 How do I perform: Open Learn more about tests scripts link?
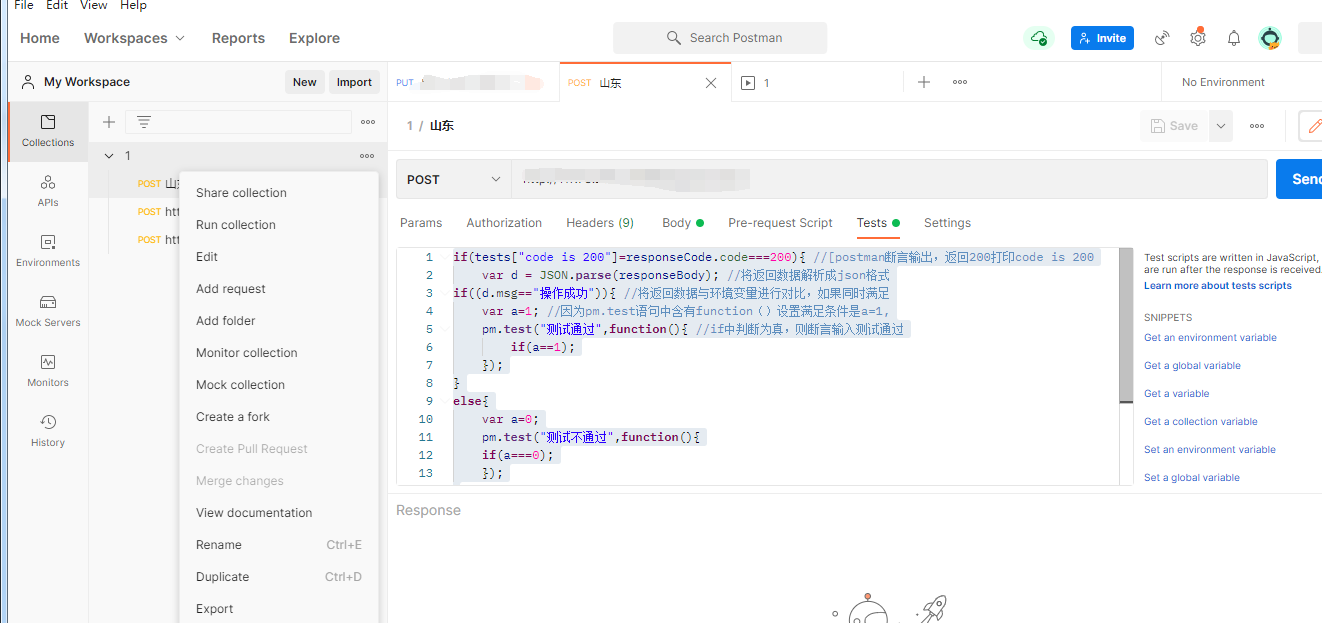1218,286
